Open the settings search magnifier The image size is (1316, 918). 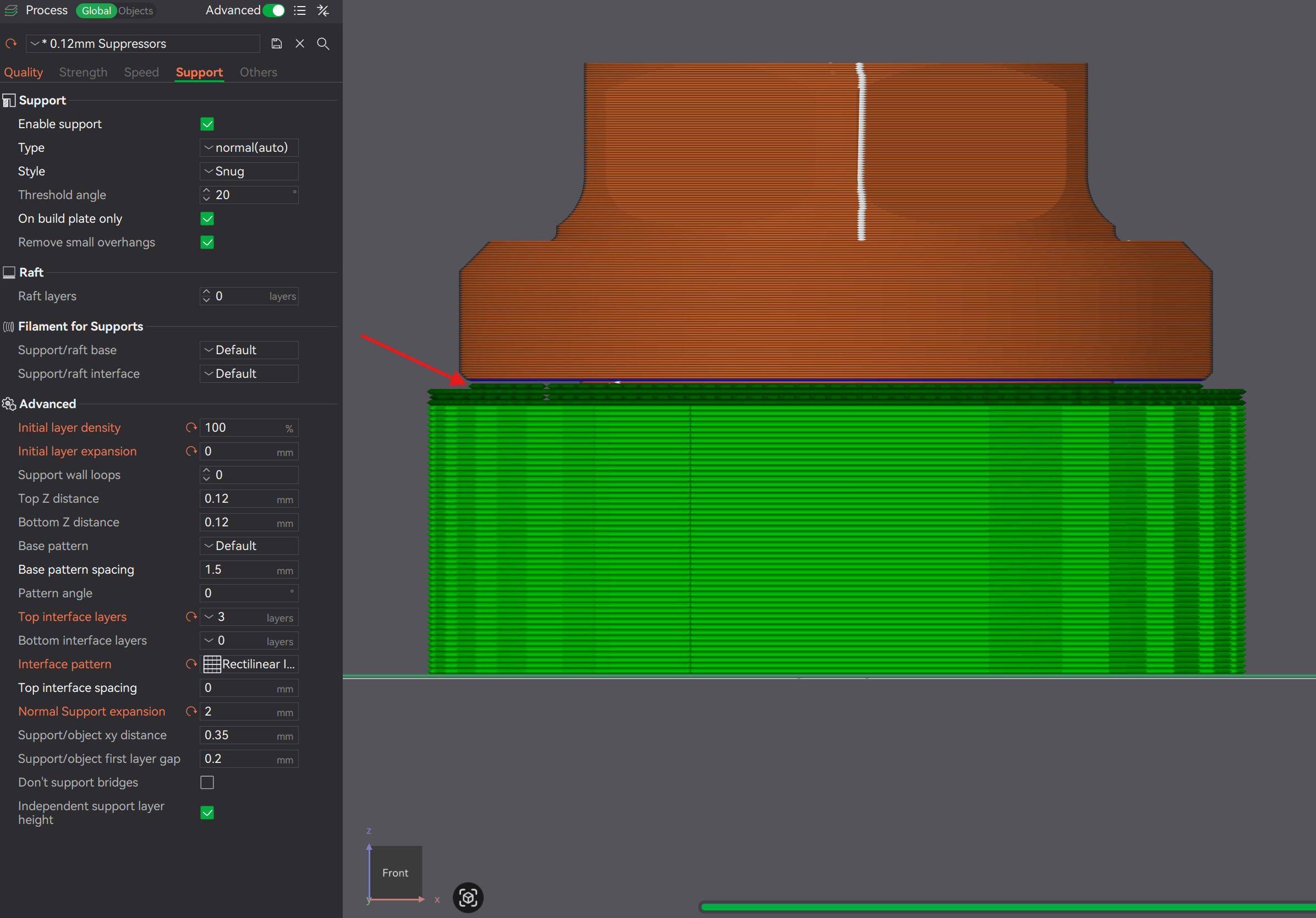(x=323, y=43)
